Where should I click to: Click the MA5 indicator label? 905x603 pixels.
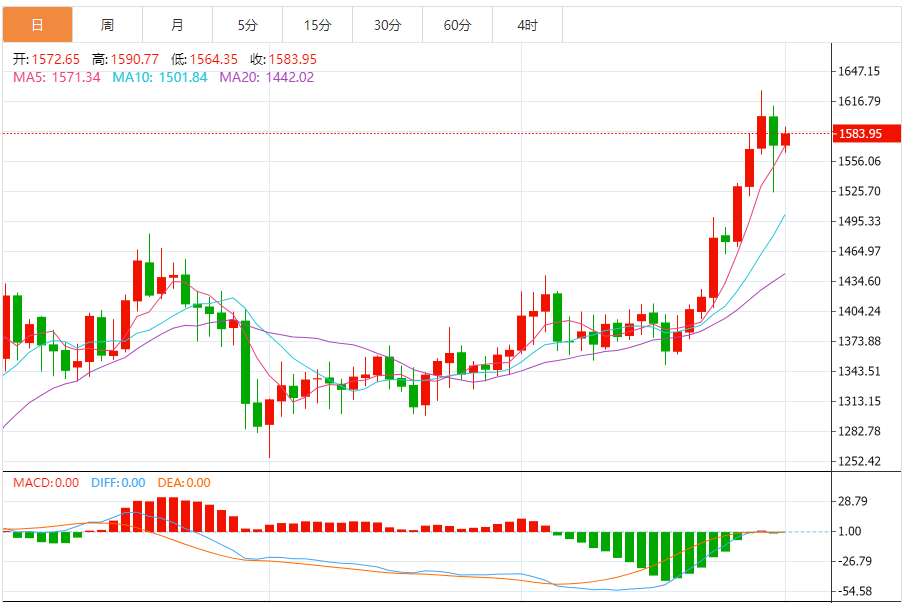point(56,77)
